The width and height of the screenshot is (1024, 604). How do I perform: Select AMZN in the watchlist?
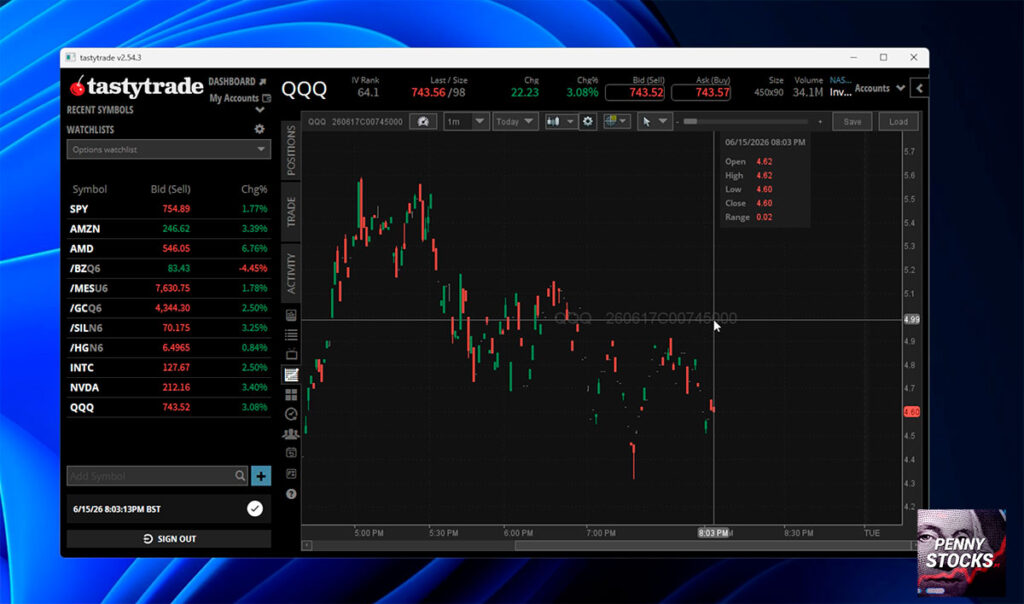click(x=168, y=229)
